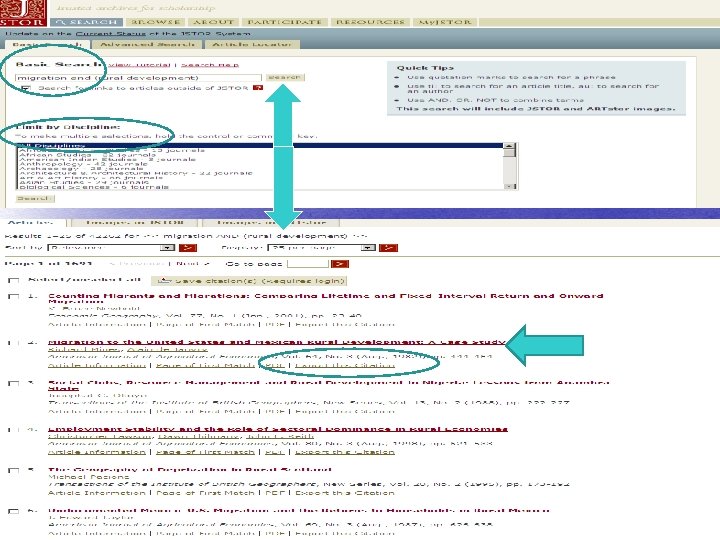Click the red go button beside Go to page
720x540 pixels.
[340, 264]
